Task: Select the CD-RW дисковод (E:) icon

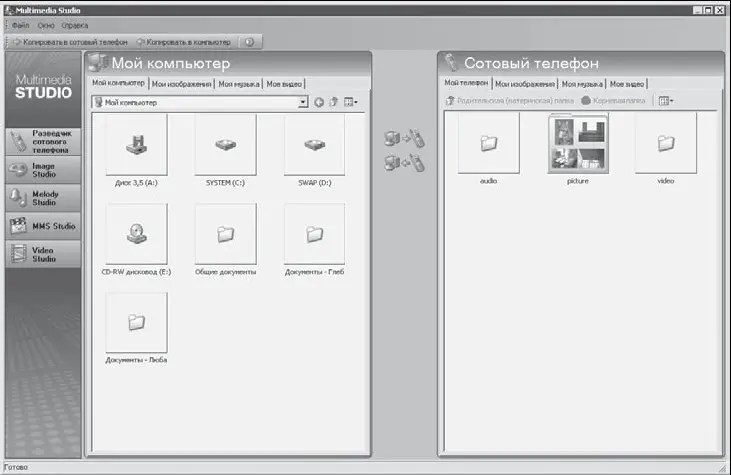Action: [137, 234]
